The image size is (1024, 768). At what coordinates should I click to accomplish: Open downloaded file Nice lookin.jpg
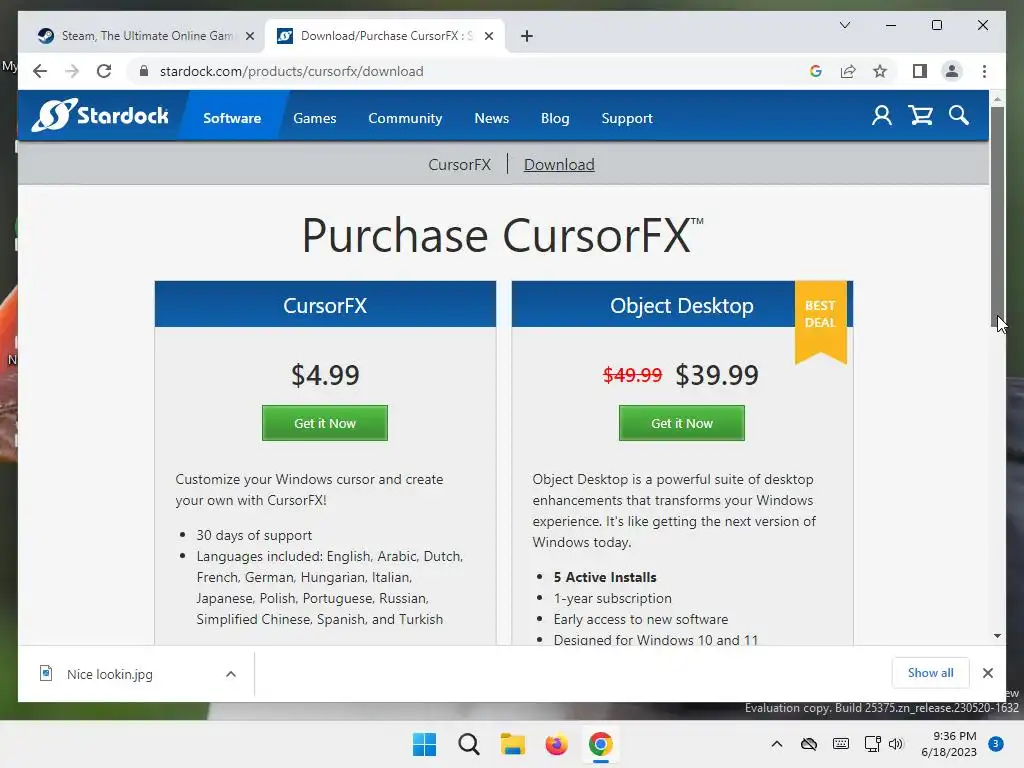point(109,674)
